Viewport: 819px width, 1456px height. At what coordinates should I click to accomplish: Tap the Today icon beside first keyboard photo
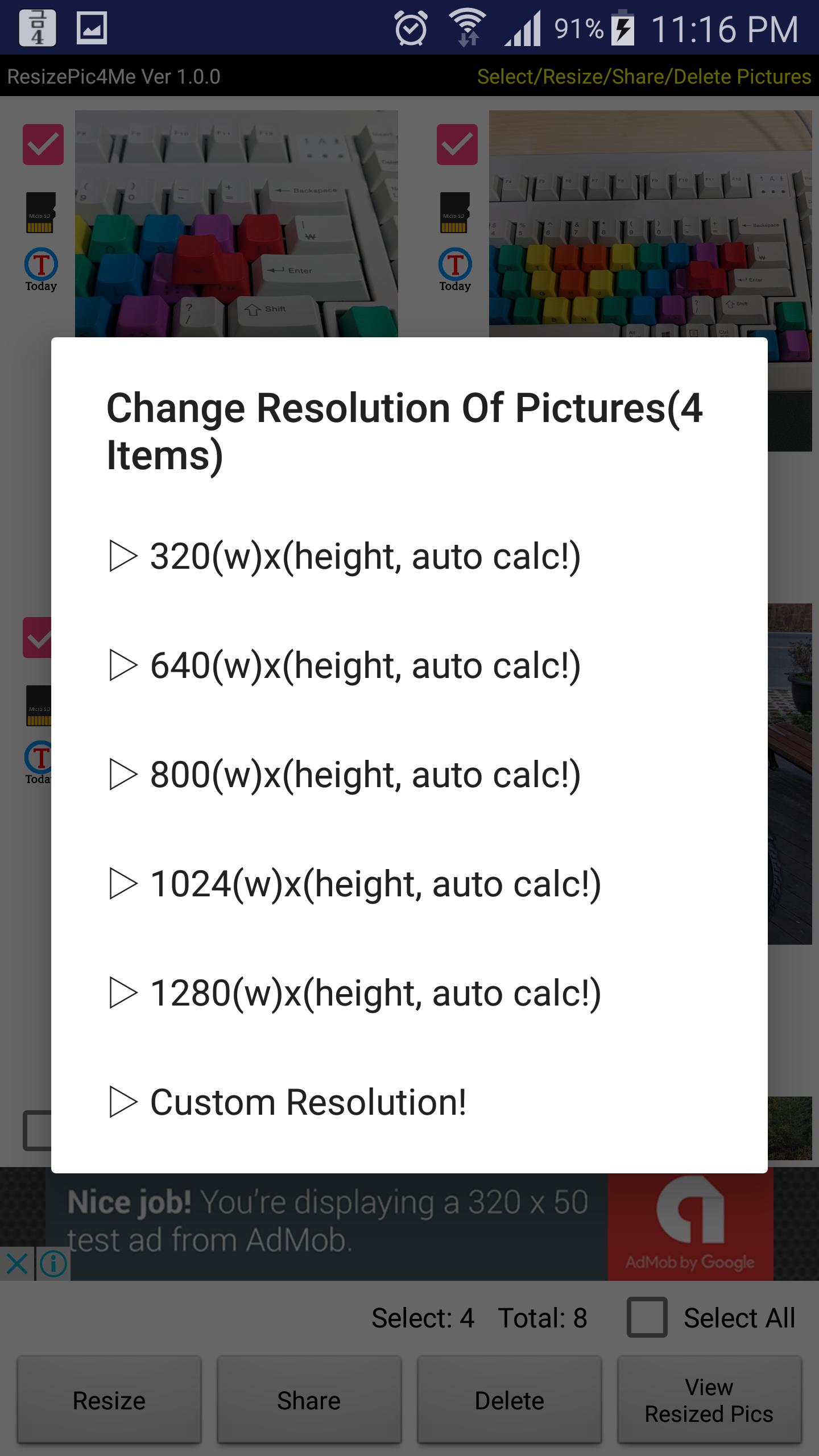[41, 270]
